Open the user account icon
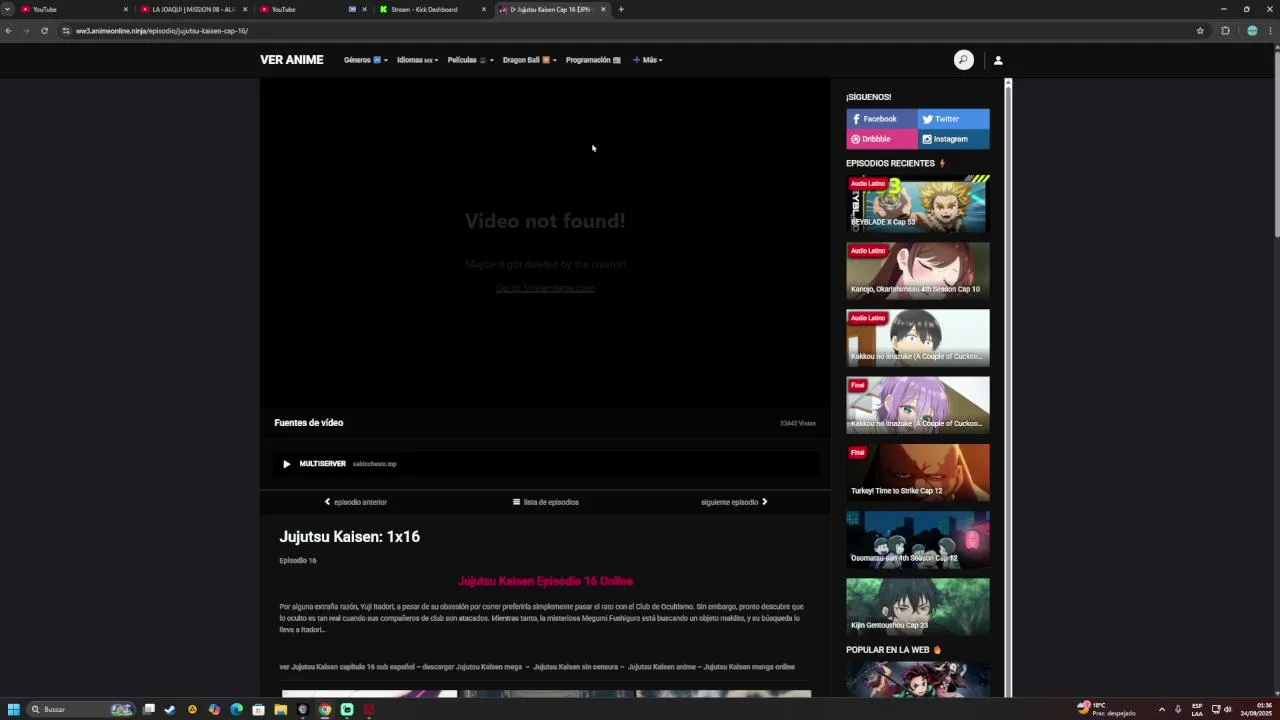The width and height of the screenshot is (1280, 720). tap(998, 60)
